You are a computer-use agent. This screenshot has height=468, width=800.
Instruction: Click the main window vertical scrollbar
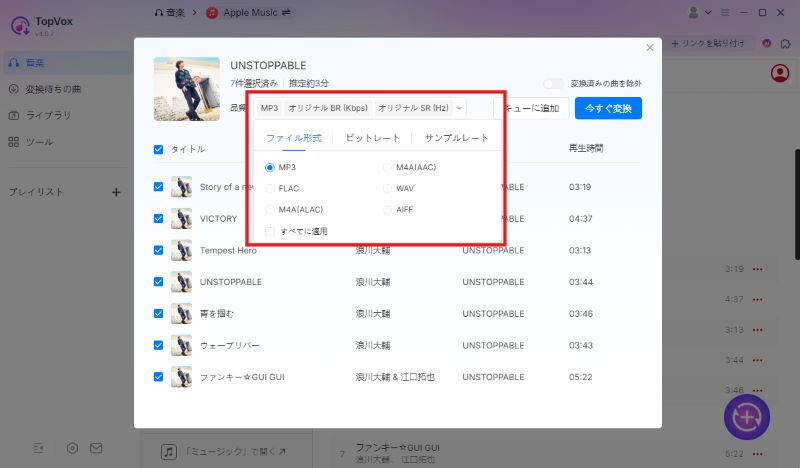click(x=797, y=204)
